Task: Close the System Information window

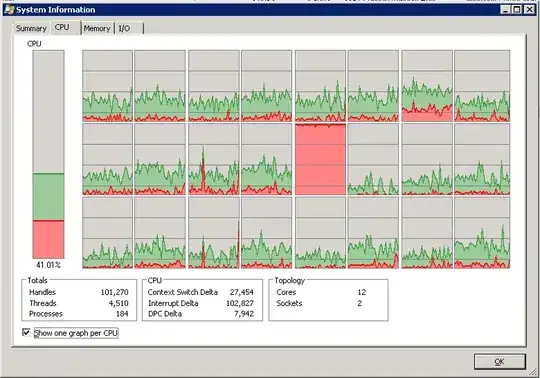Action: [529, 10]
